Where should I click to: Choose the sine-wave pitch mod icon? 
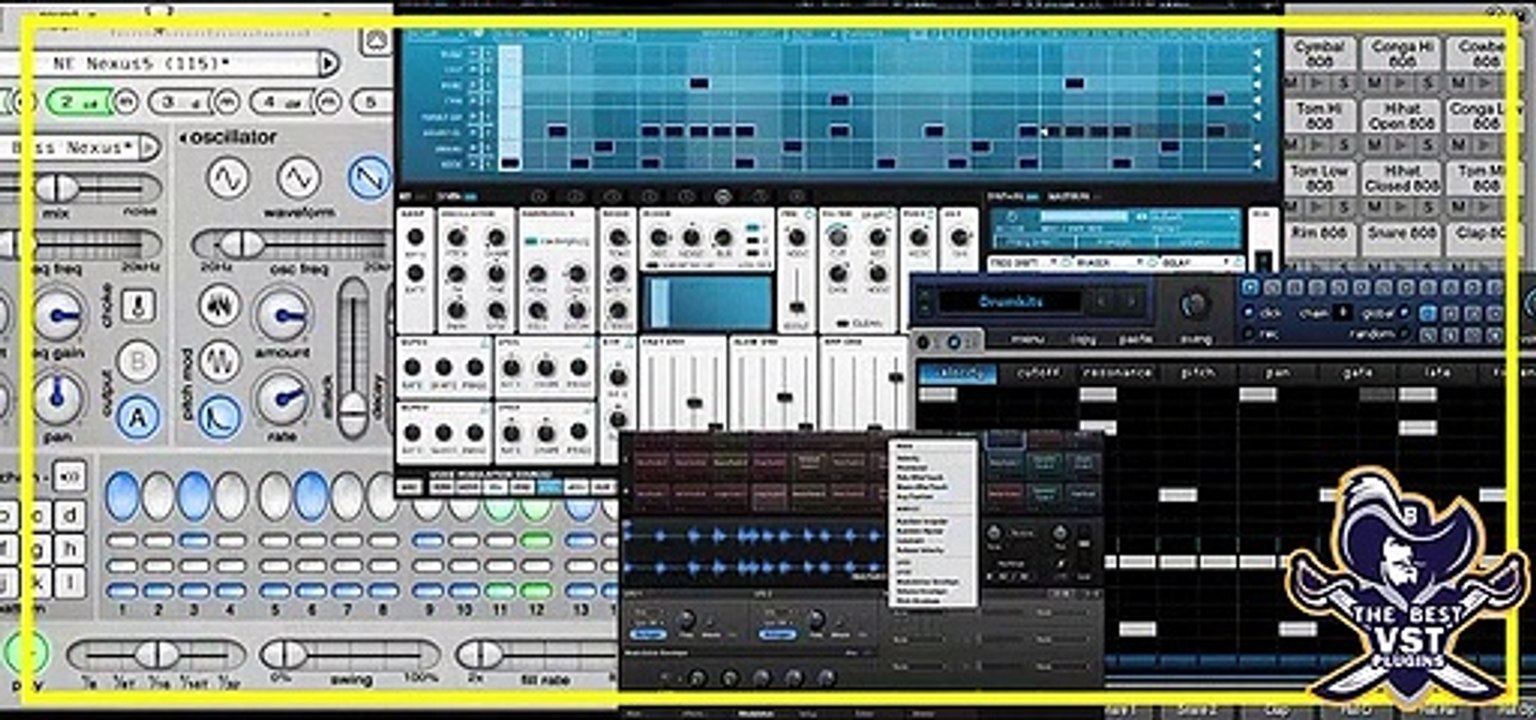pyautogui.click(x=220, y=361)
